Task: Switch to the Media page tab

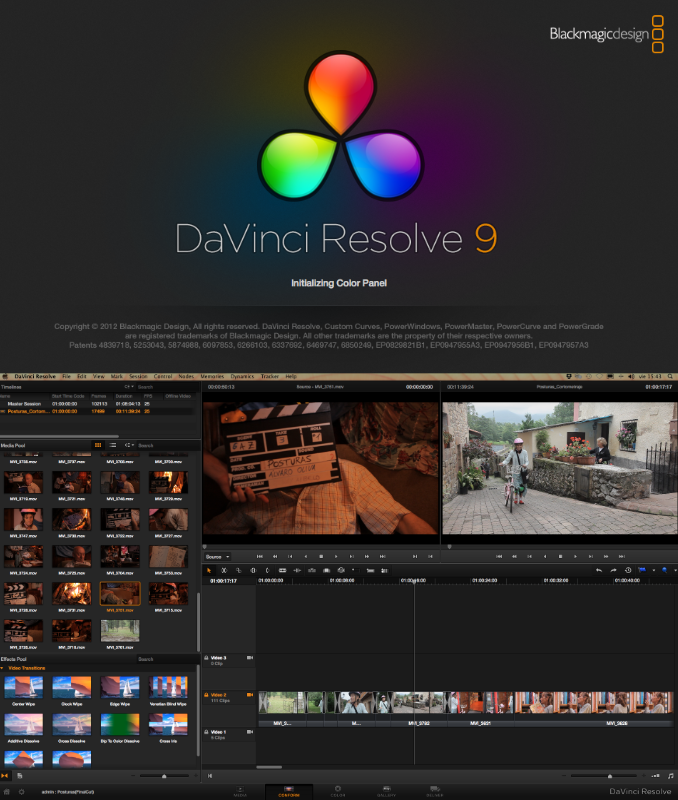Action: pos(240,792)
